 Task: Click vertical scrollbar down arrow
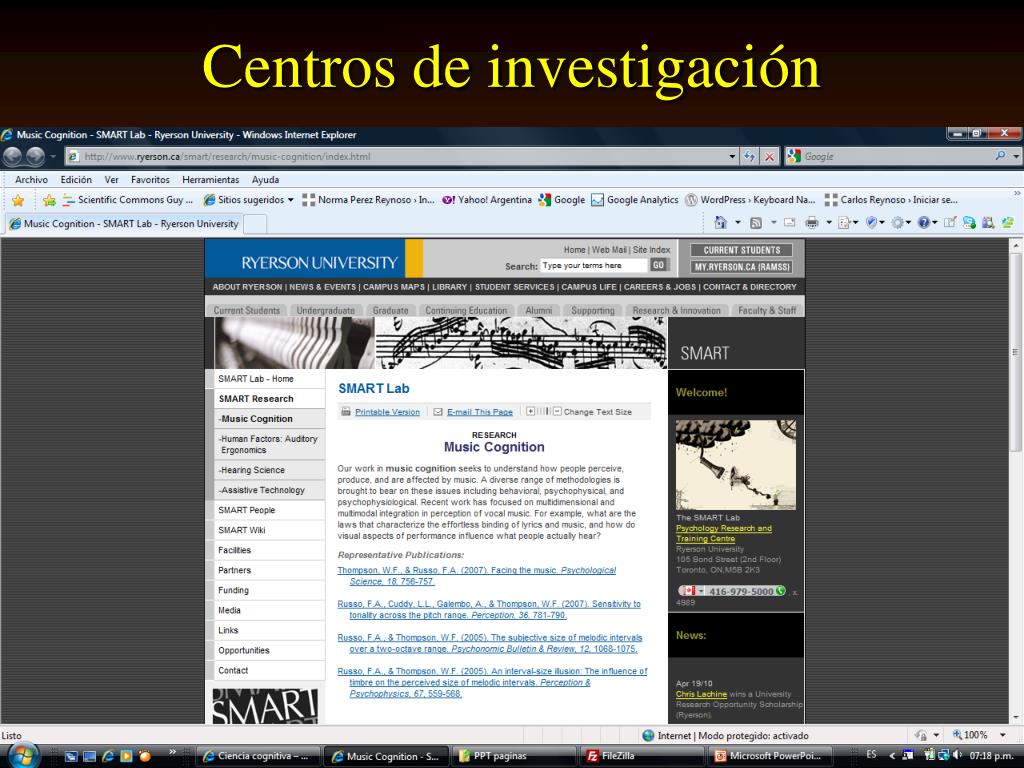pyautogui.click(x=1016, y=718)
